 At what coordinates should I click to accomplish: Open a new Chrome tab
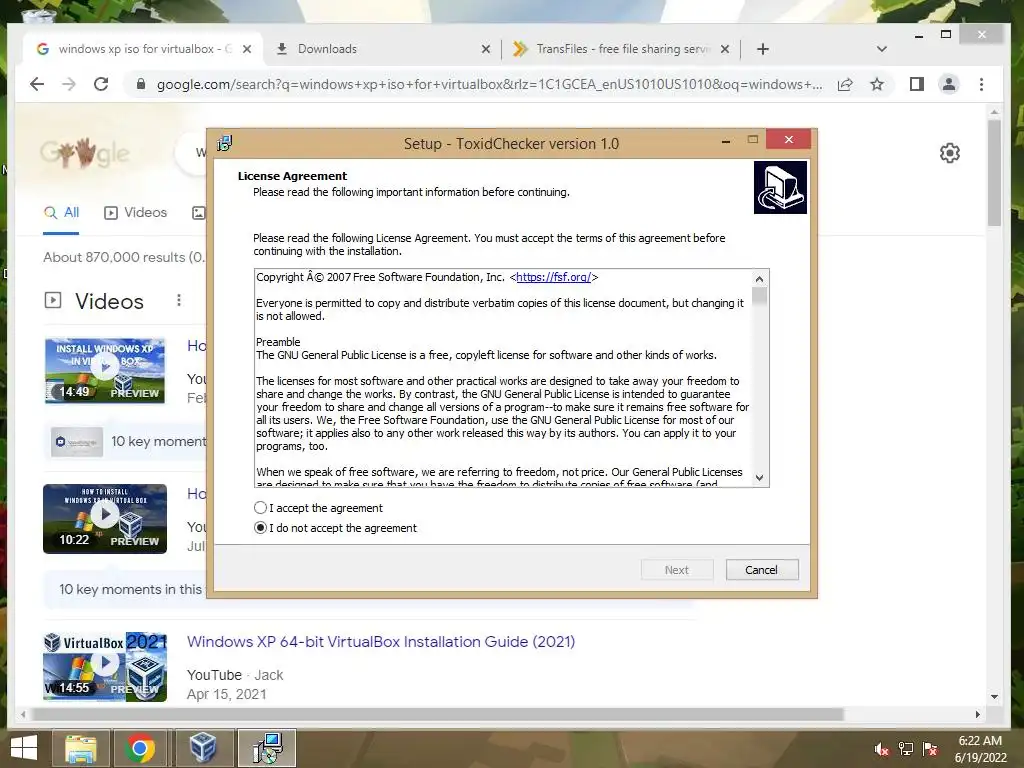(763, 49)
